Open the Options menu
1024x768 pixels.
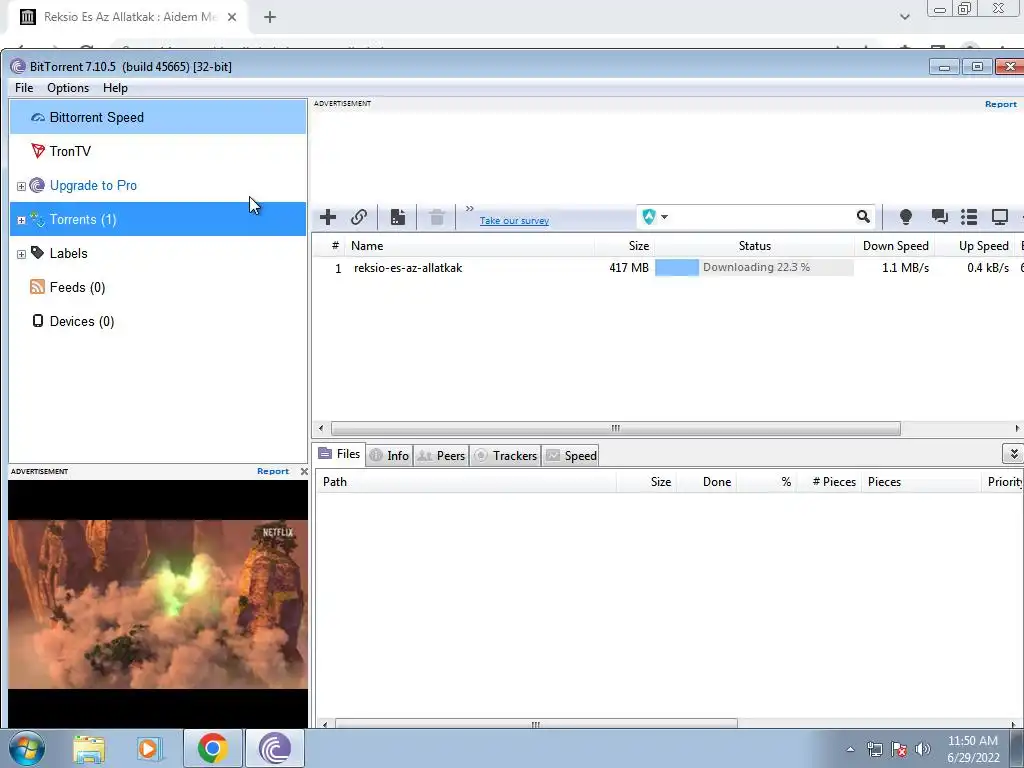click(68, 88)
